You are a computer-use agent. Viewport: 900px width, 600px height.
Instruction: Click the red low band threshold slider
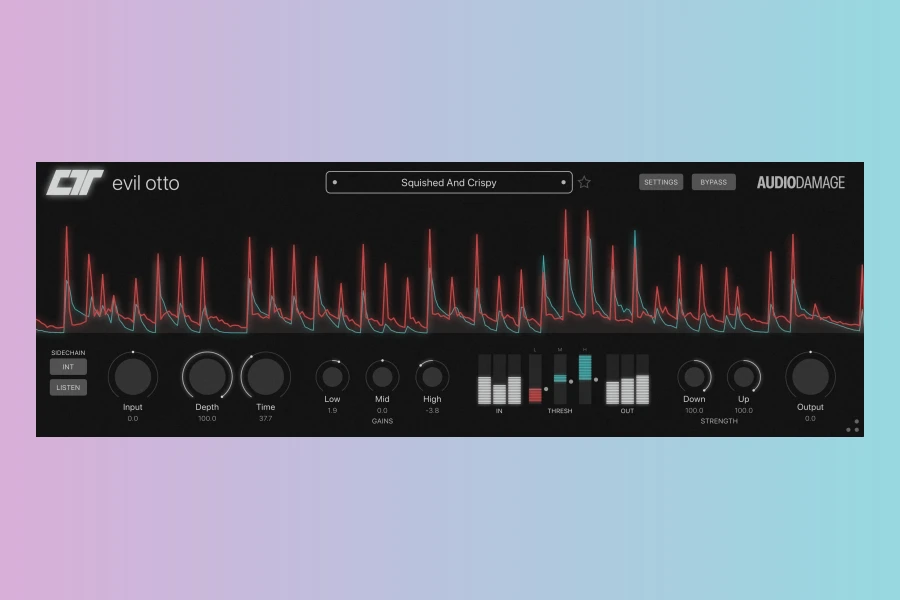coord(535,394)
